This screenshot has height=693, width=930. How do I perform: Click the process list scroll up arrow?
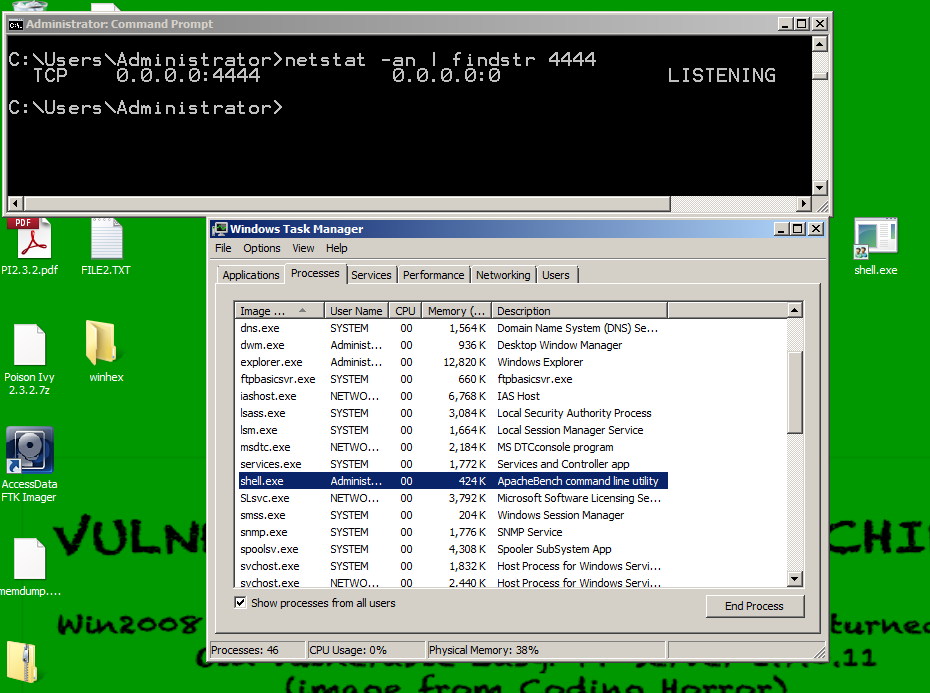795,310
